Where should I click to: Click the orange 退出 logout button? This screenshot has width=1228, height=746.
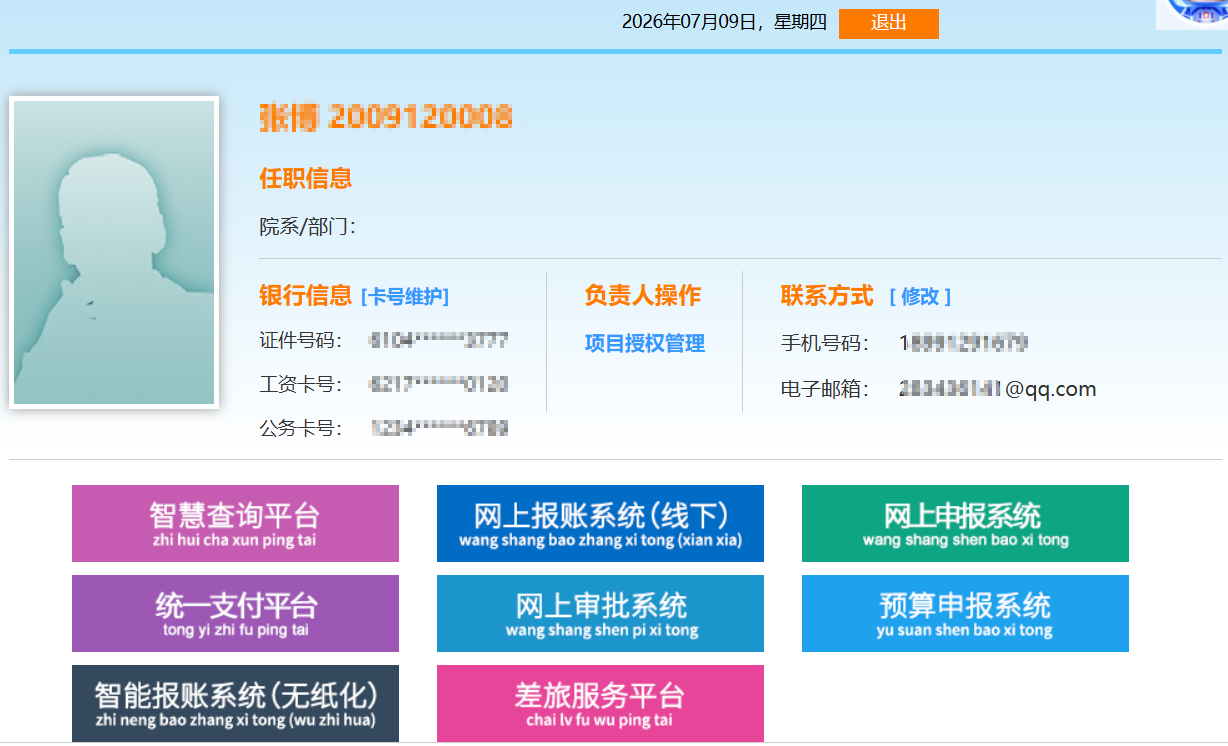pos(888,23)
